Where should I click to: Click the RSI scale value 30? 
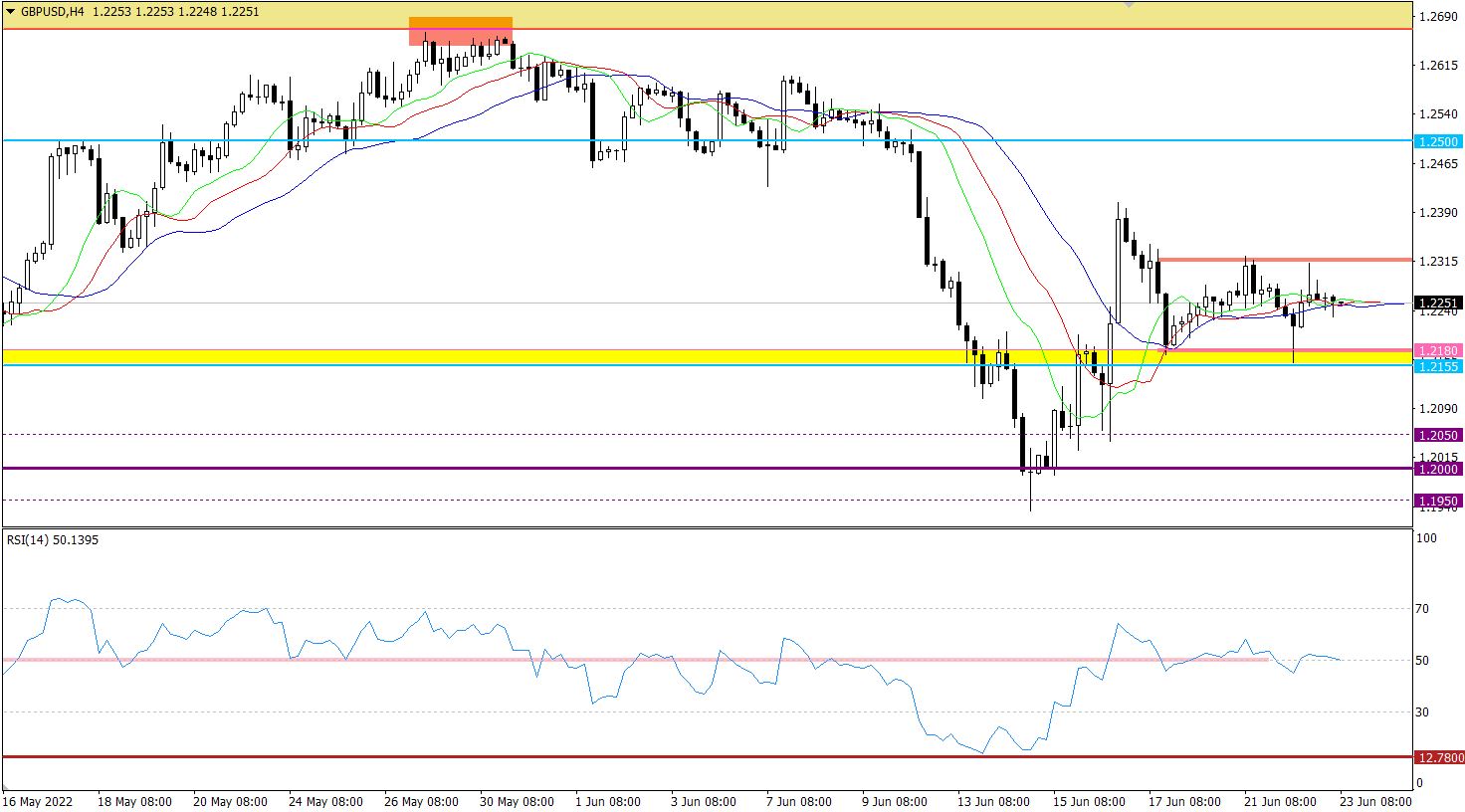click(x=1422, y=711)
